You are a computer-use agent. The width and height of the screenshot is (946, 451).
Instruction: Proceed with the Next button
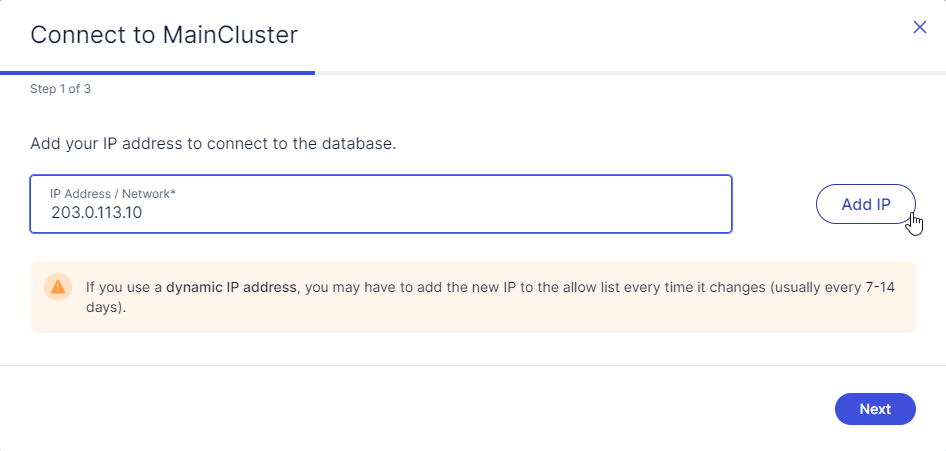[x=875, y=409]
